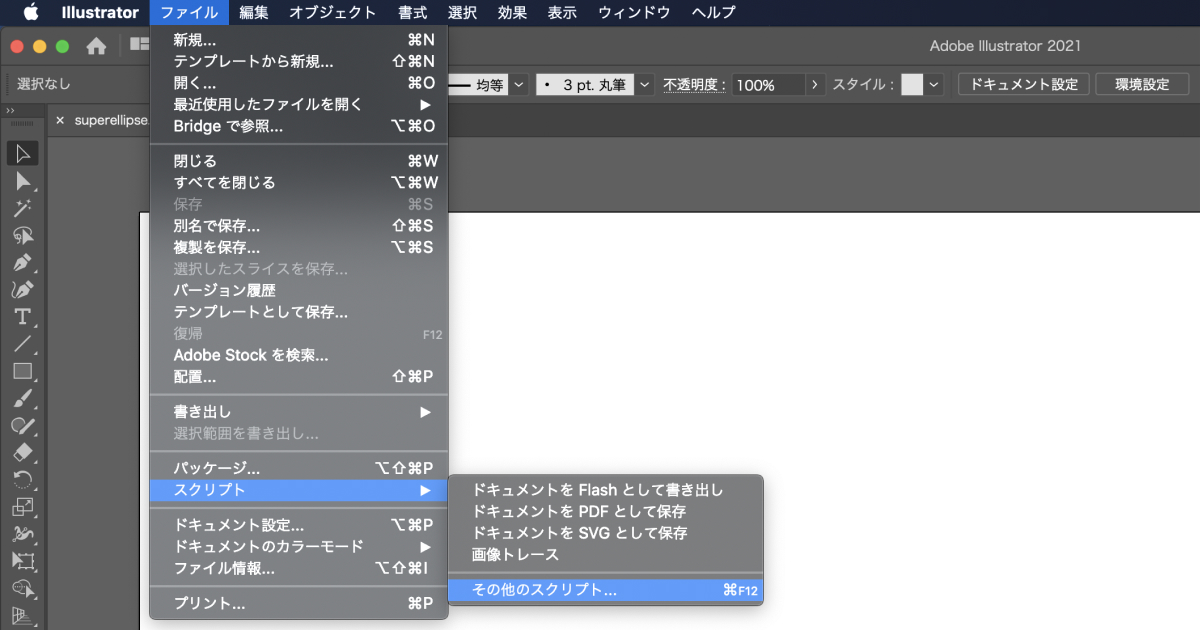This screenshot has width=1200, height=630.
Task: Click the 不透明度 label link
Action: point(695,85)
